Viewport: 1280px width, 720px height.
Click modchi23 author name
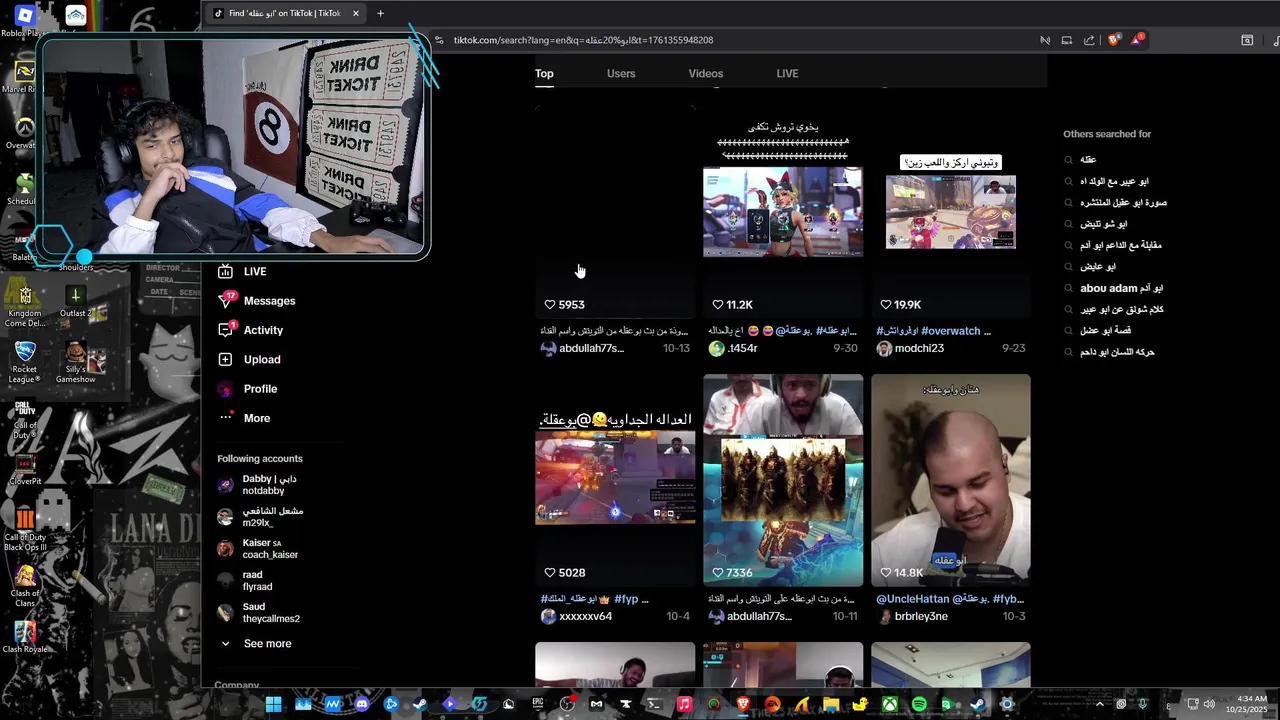click(x=919, y=349)
